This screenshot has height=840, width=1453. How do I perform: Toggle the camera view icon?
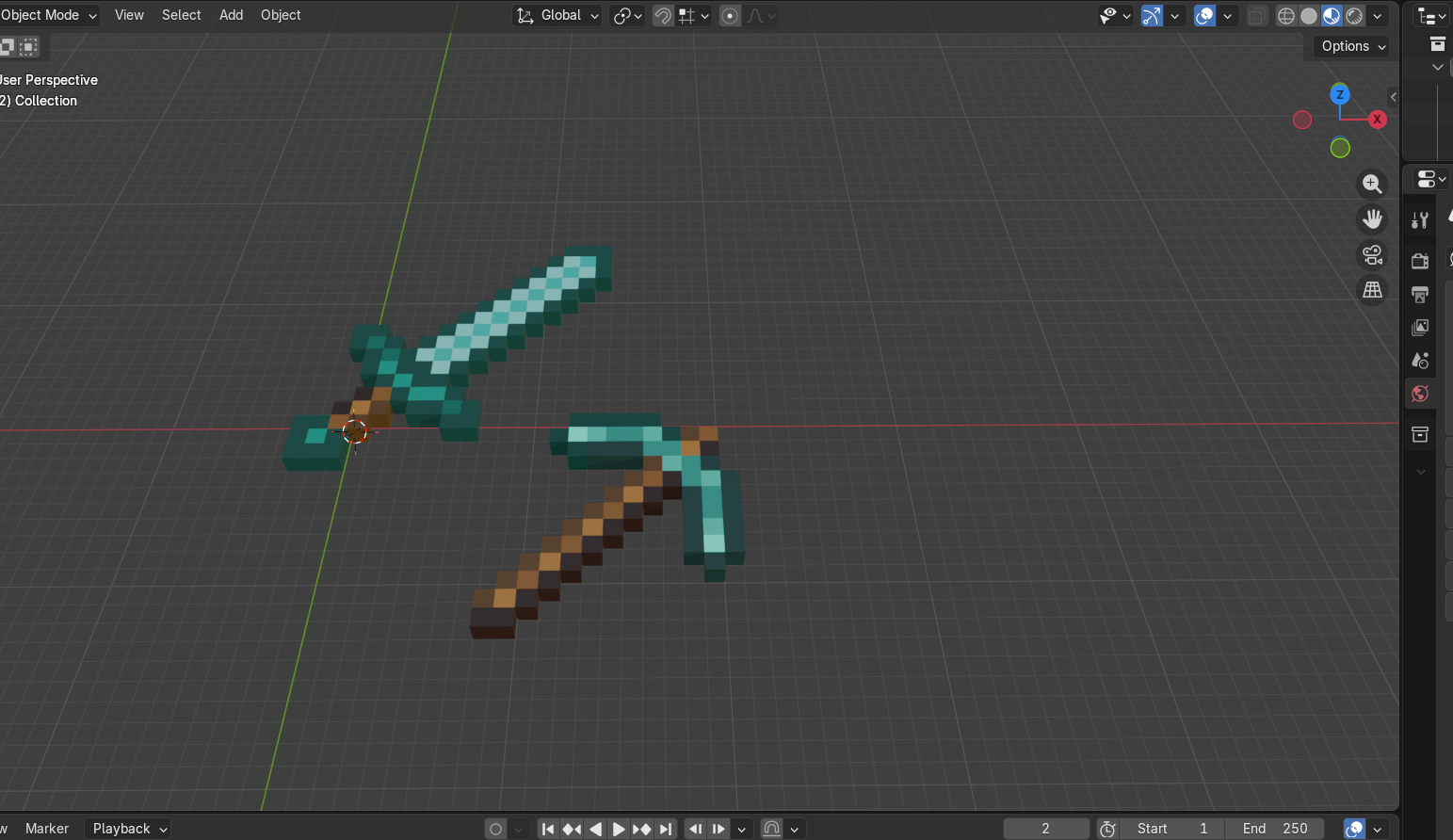click(1372, 254)
